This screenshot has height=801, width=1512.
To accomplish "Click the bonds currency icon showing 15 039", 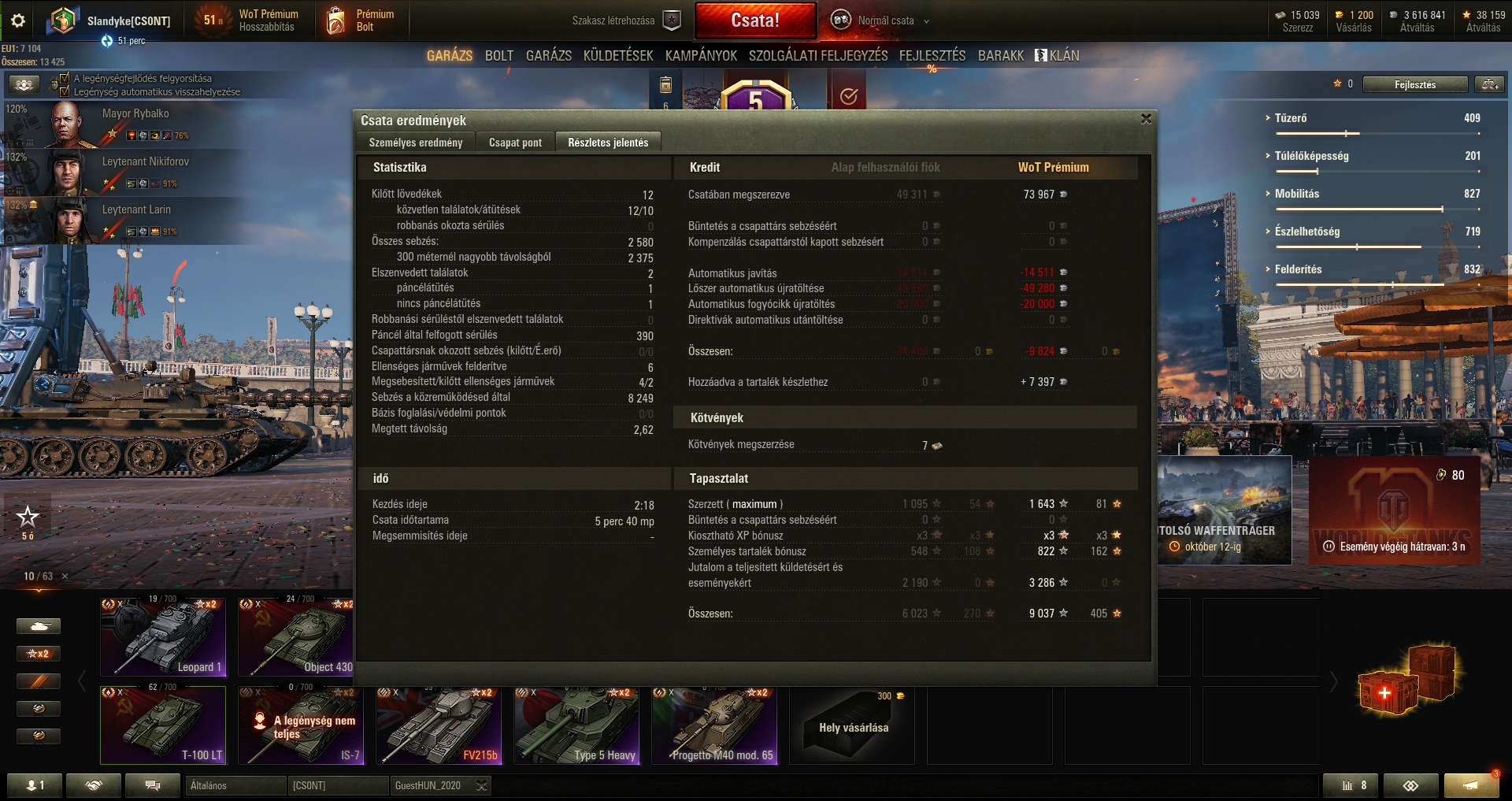I will pyautogui.click(x=1280, y=15).
